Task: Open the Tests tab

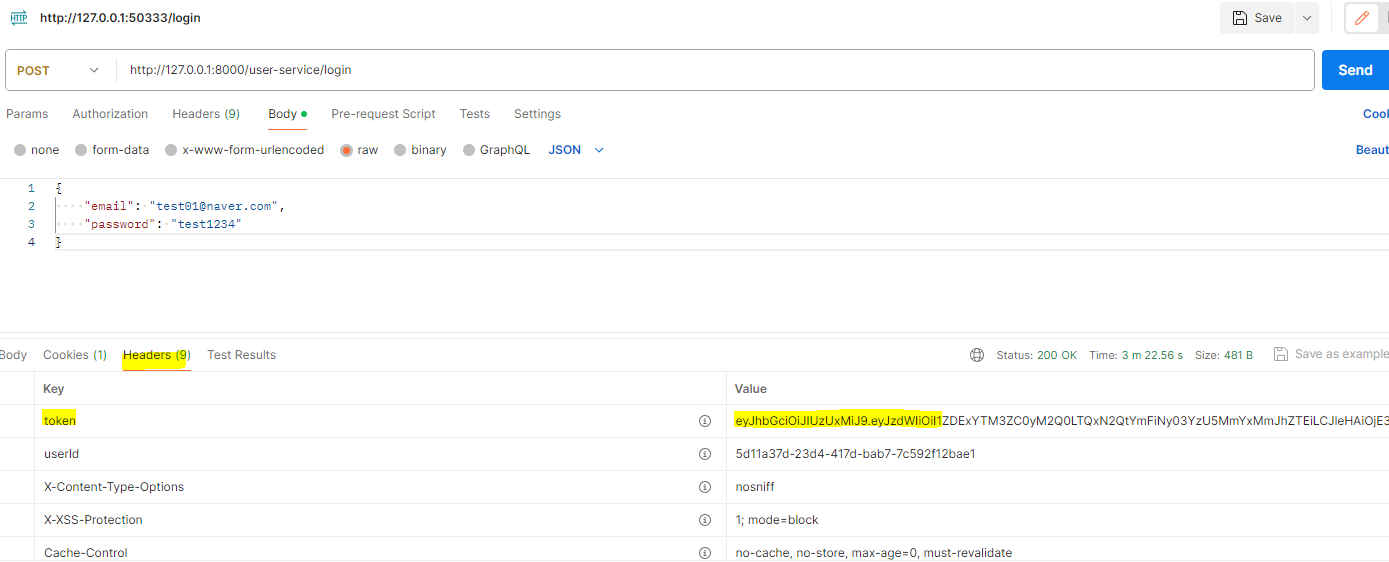Action: coord(475,114)
